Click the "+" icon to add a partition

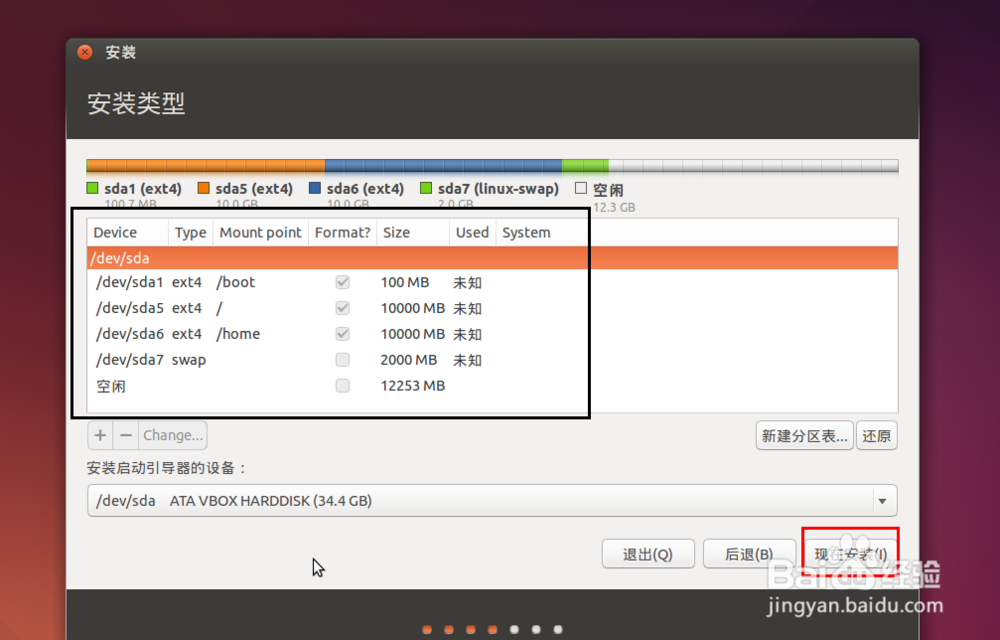tap(99, 435)
